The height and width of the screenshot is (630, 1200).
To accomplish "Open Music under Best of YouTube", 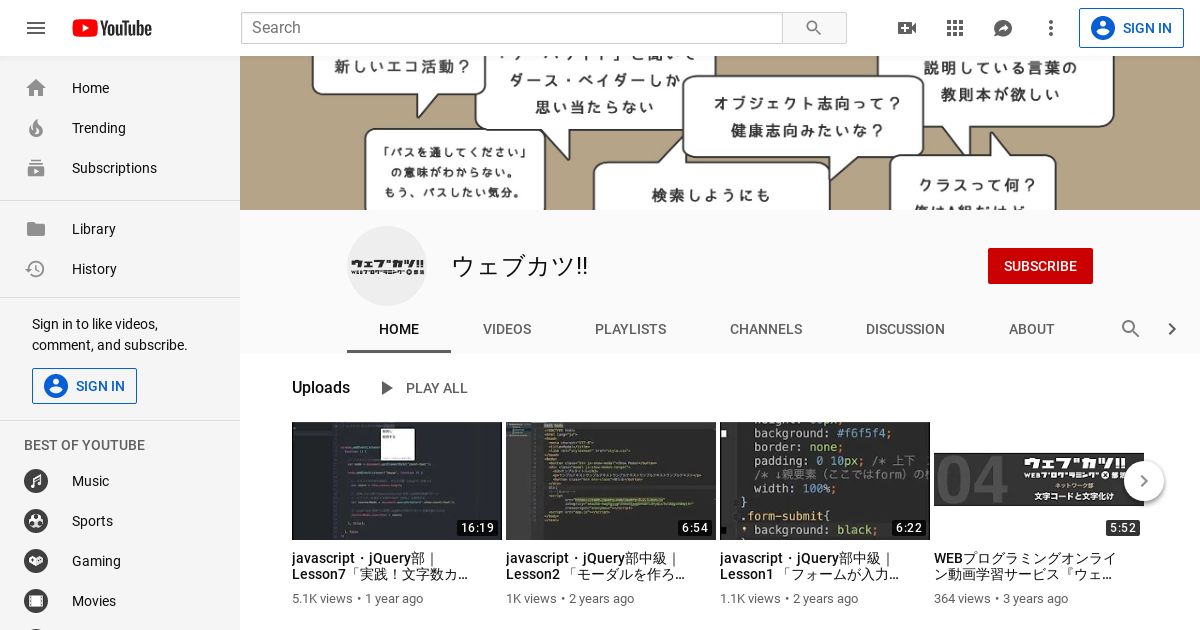I will (x=120, y=481).
